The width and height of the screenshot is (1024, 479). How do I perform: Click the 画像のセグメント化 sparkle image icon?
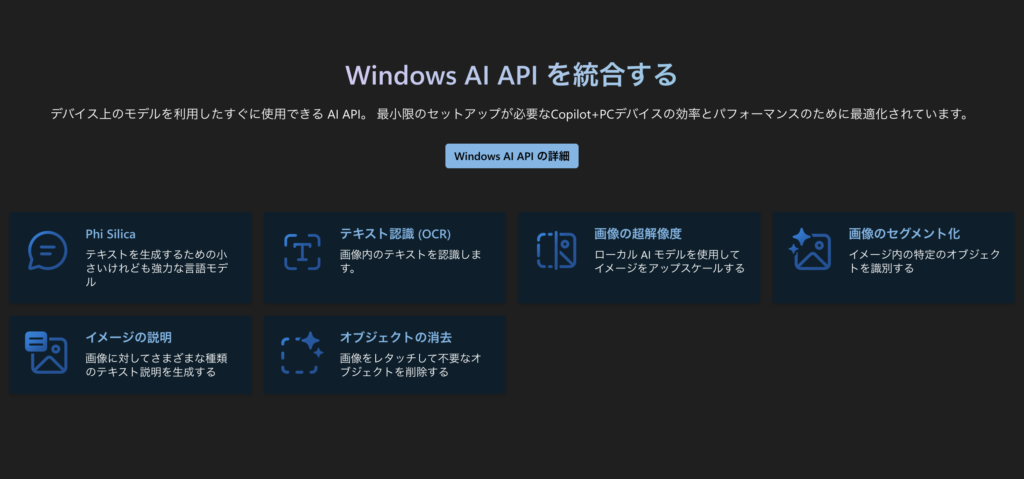click(810, 250)
